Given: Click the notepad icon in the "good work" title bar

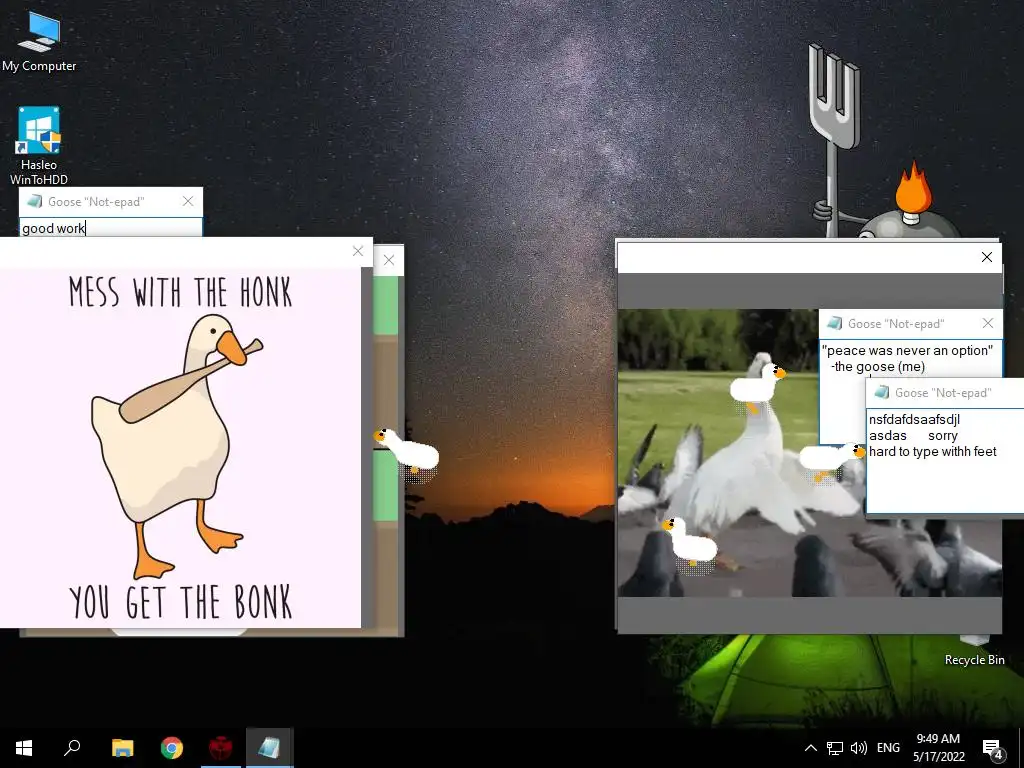Looking at the screenshot, I should coord(35,202).
